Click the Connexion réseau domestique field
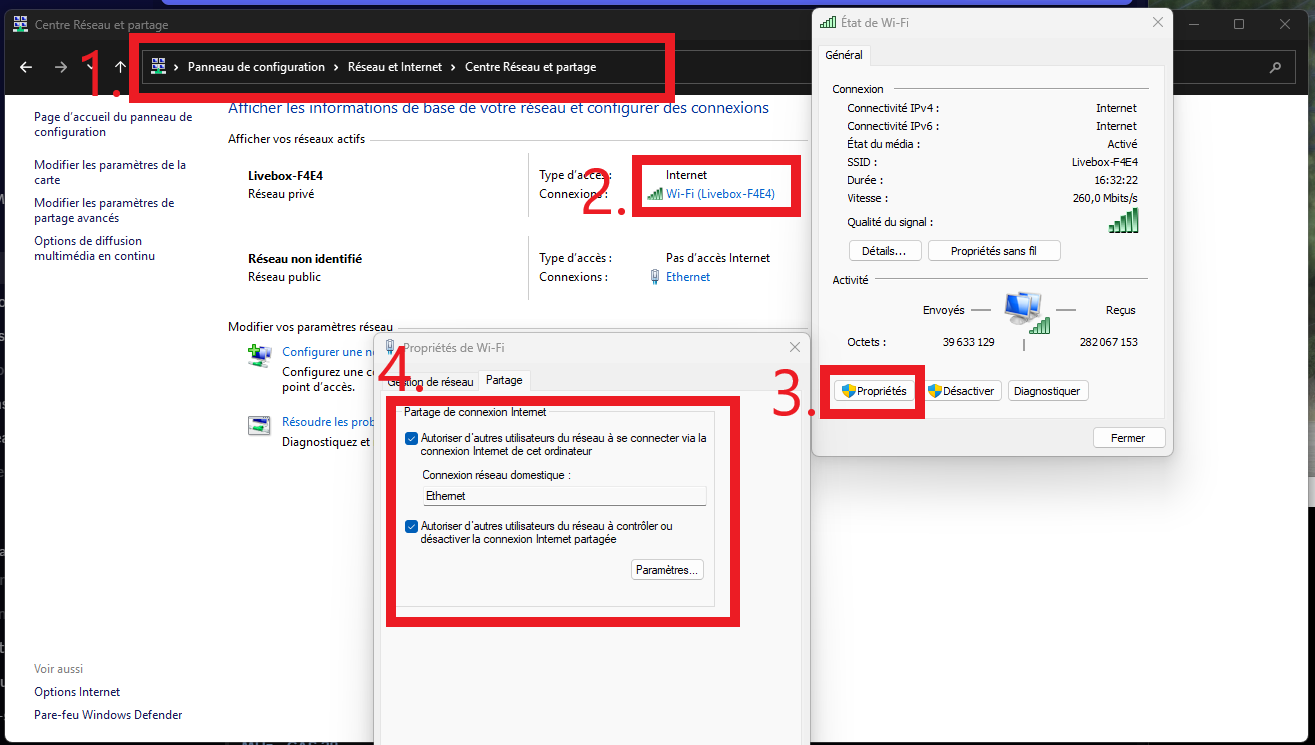Screen dimensions: 1315x745 coord(564,496)
